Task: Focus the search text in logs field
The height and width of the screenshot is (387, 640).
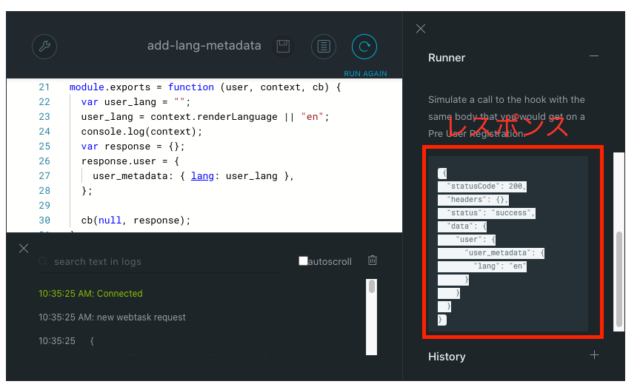Action: coord(161,262)
